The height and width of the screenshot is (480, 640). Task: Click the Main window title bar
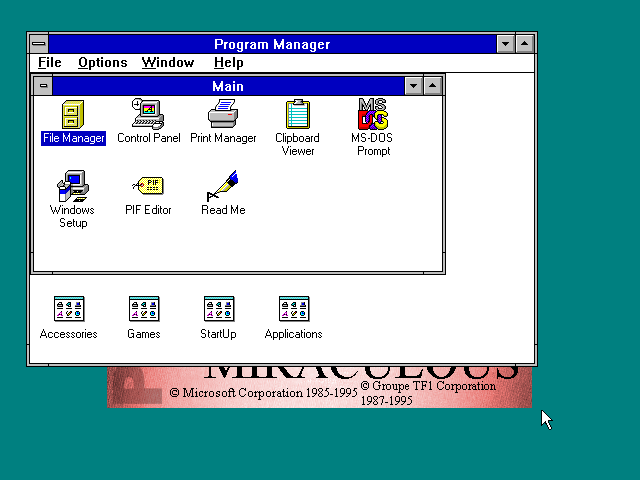pyautogui.click(x=228, y=86)
